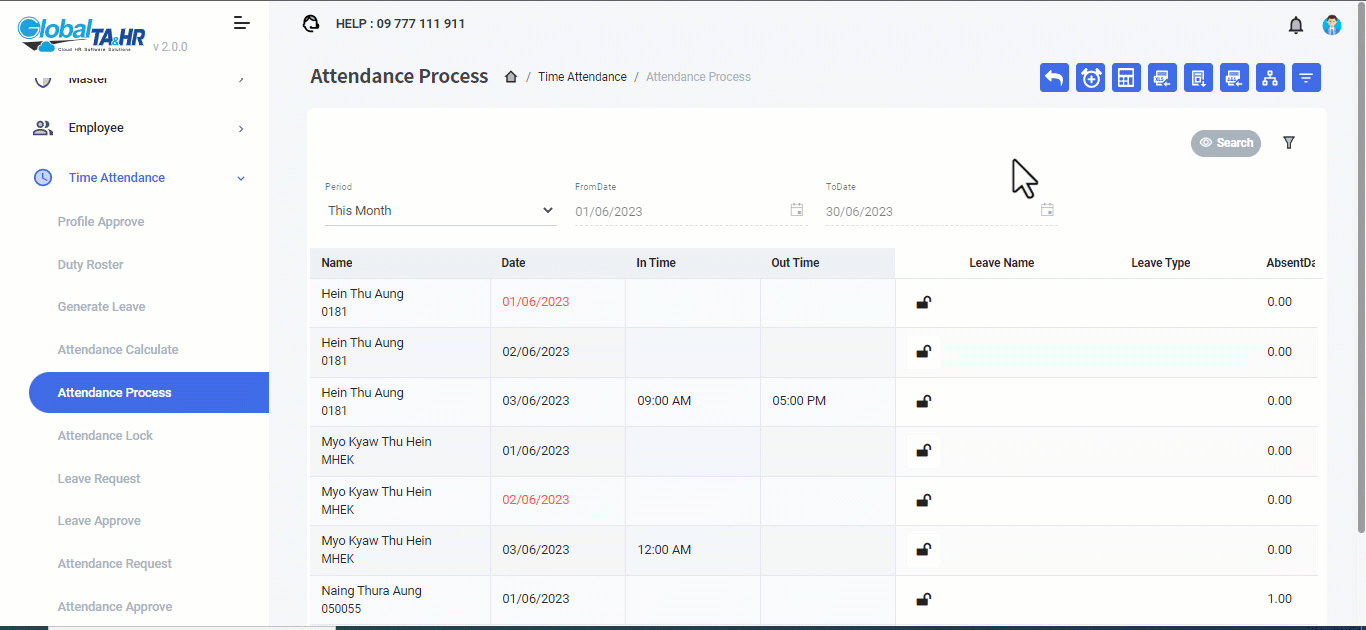
Task: Click the document download toolbar icon
Action: 1198,78
